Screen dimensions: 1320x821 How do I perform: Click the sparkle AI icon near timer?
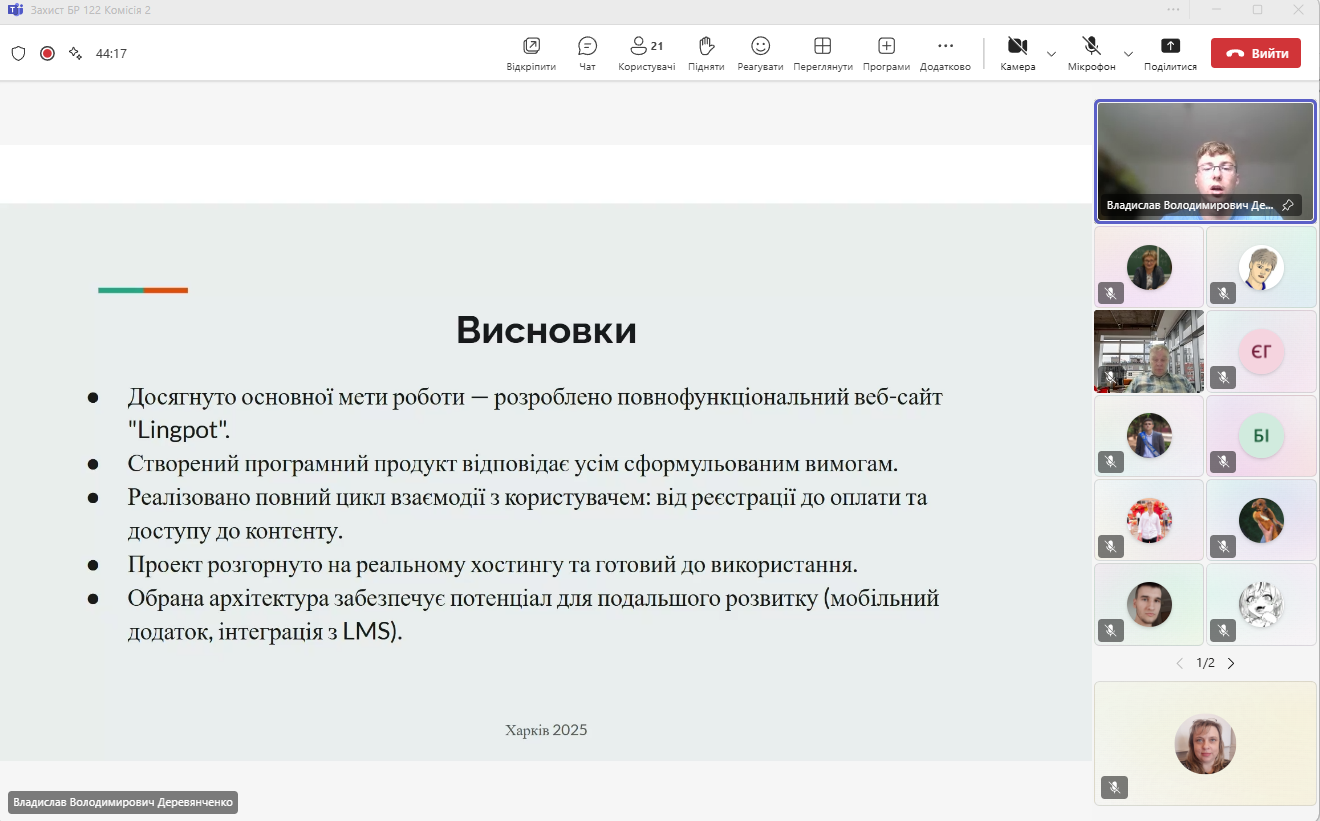click(x=75, y=53)
